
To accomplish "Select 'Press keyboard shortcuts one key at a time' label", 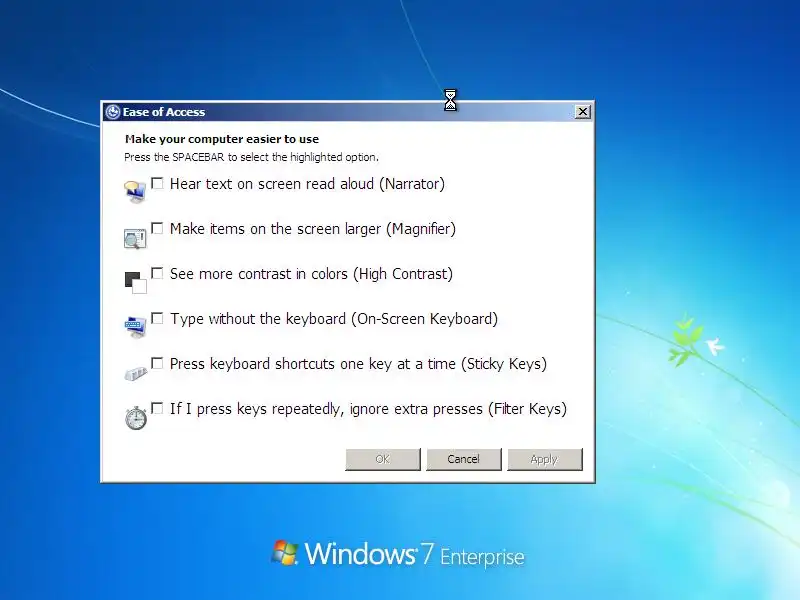I will coord(358,364).
